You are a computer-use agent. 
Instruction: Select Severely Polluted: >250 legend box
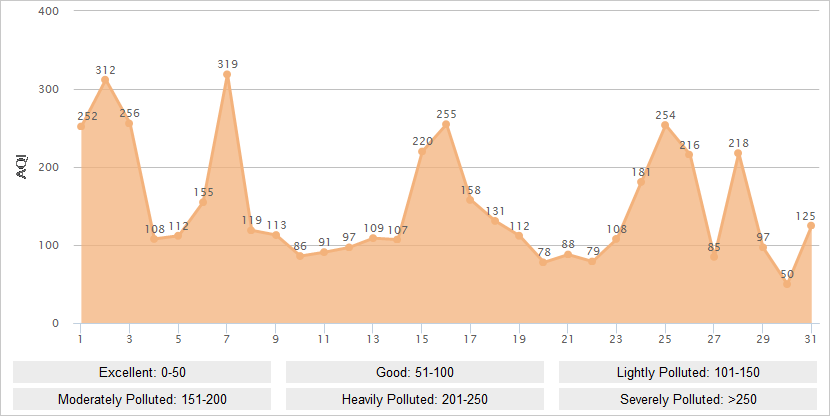(688, 399)
